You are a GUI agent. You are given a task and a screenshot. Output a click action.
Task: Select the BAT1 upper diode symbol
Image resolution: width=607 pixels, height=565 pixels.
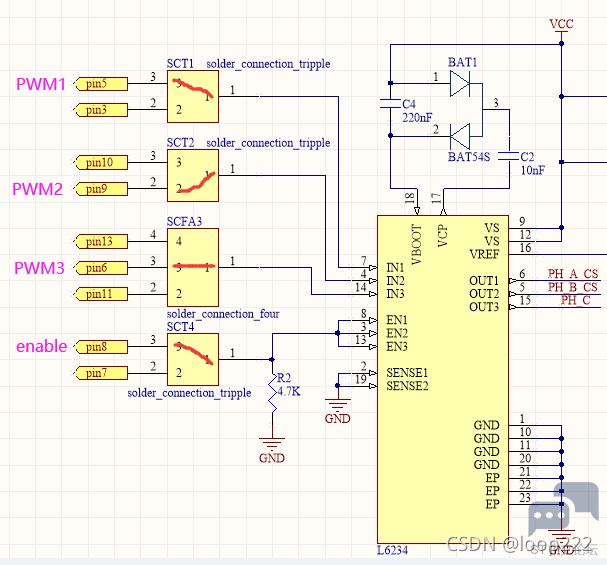462,84
